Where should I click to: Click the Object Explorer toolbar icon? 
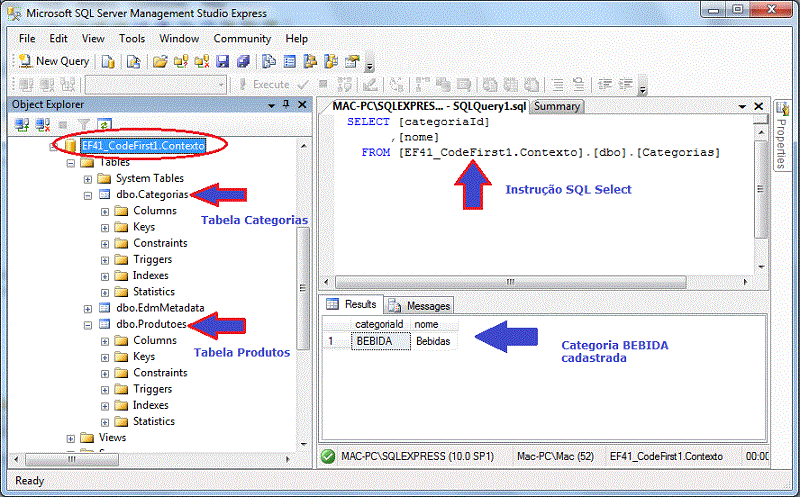click(x=310, y=61)
